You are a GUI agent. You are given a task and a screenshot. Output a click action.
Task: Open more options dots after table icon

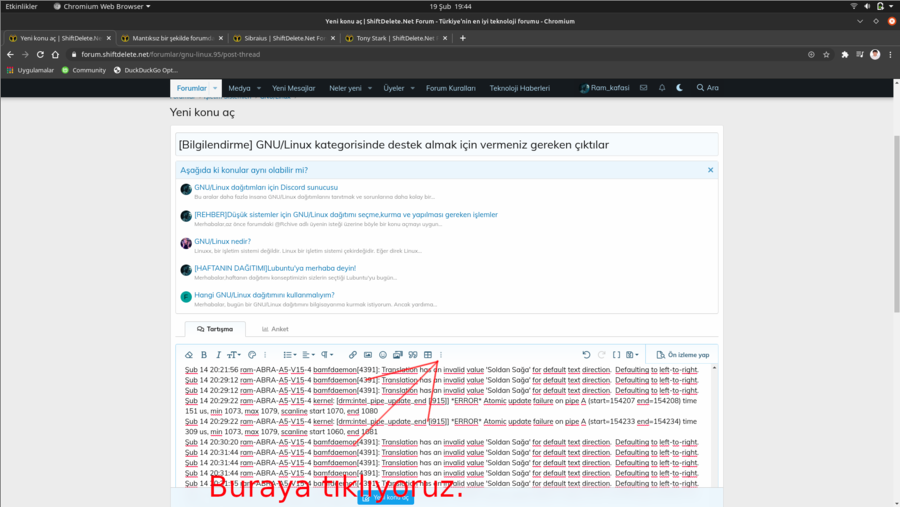coord(441,355)
